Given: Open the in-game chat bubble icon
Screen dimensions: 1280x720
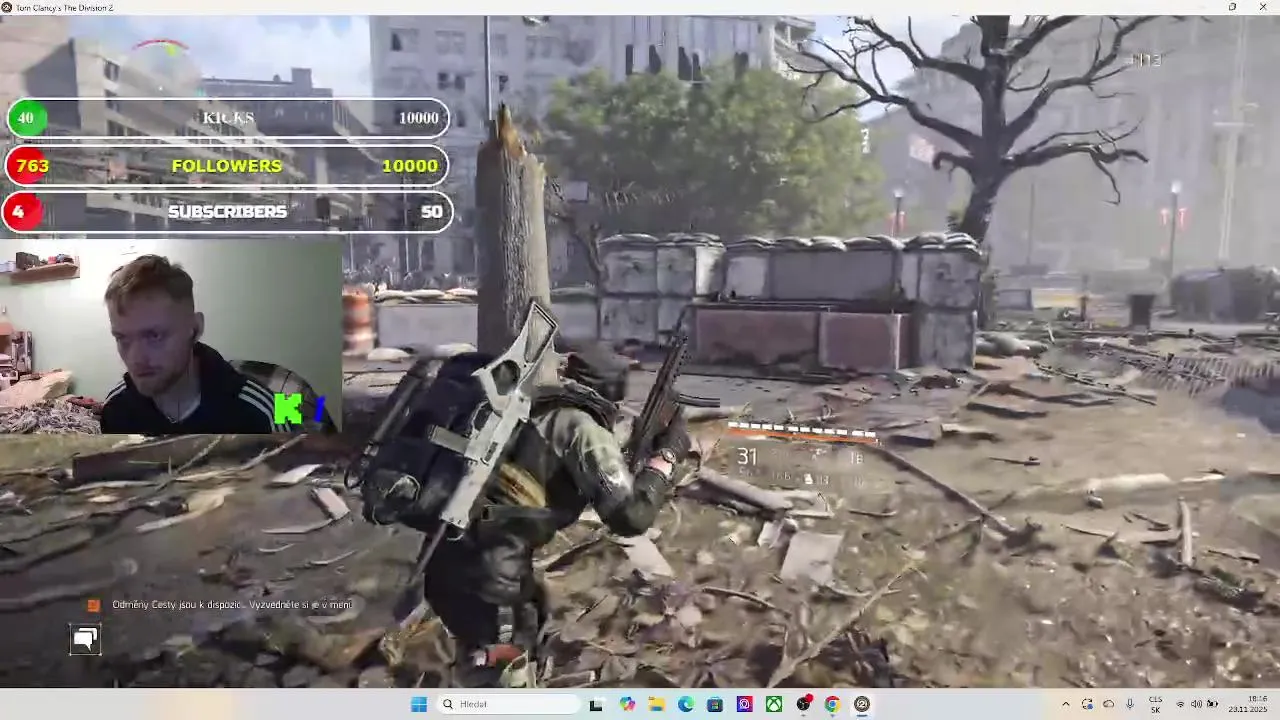Looking at the screenshot, I should [85, 639].
